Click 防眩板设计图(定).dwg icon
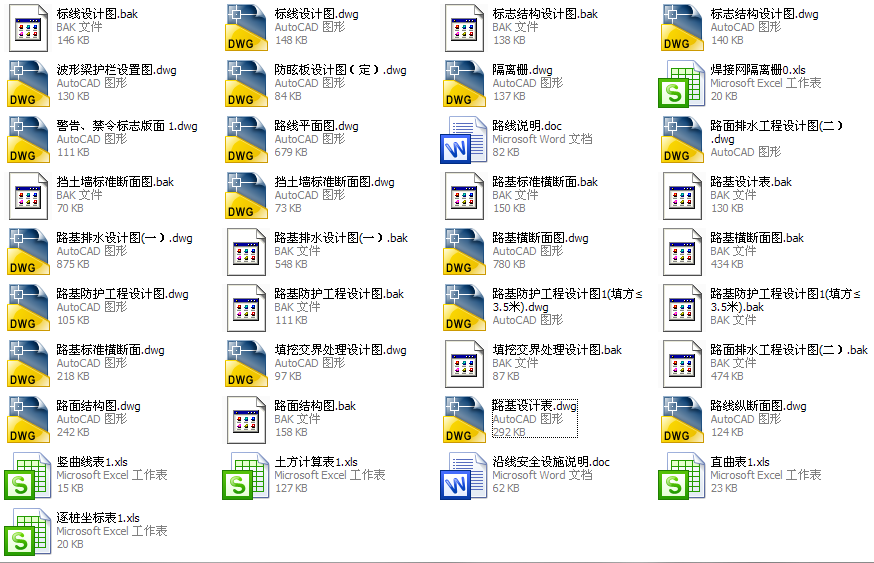The height and width of the screenshot is (563, 874). [246, 84]
